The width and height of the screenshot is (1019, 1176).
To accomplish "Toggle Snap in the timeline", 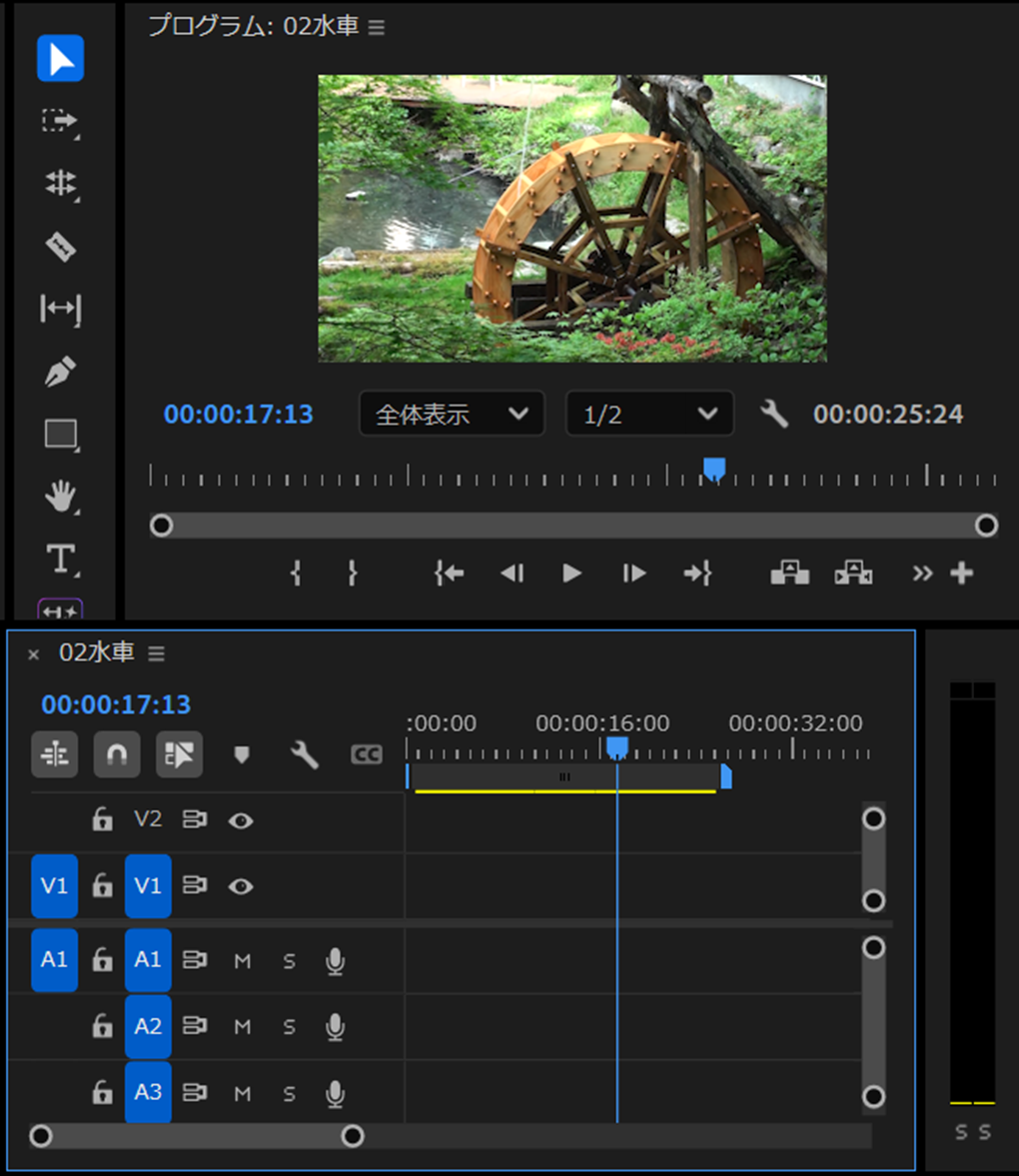I will pyautogui.click(x=116, y=754).
